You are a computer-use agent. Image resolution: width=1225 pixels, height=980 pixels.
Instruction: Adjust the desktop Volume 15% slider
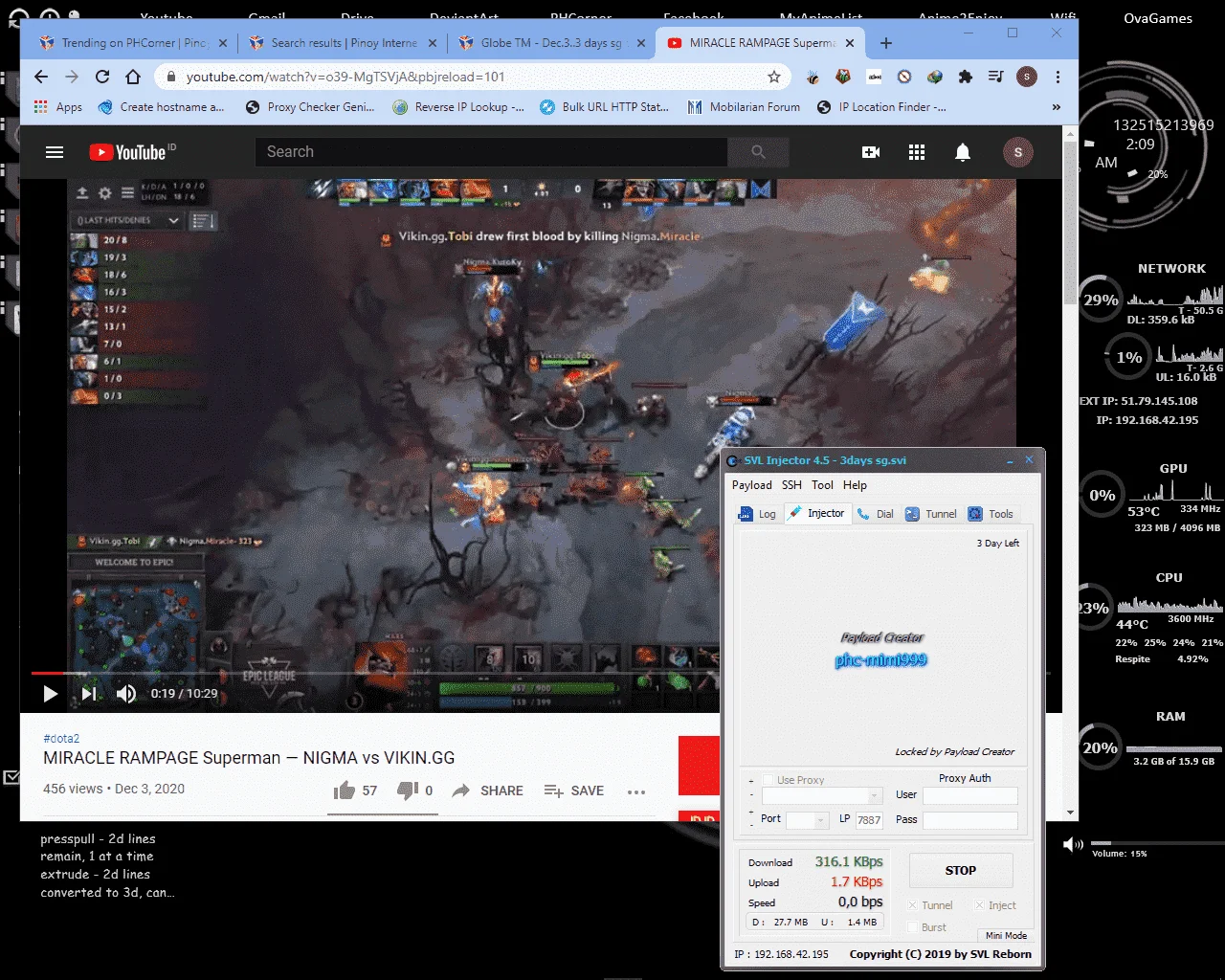pos(1156,843)
